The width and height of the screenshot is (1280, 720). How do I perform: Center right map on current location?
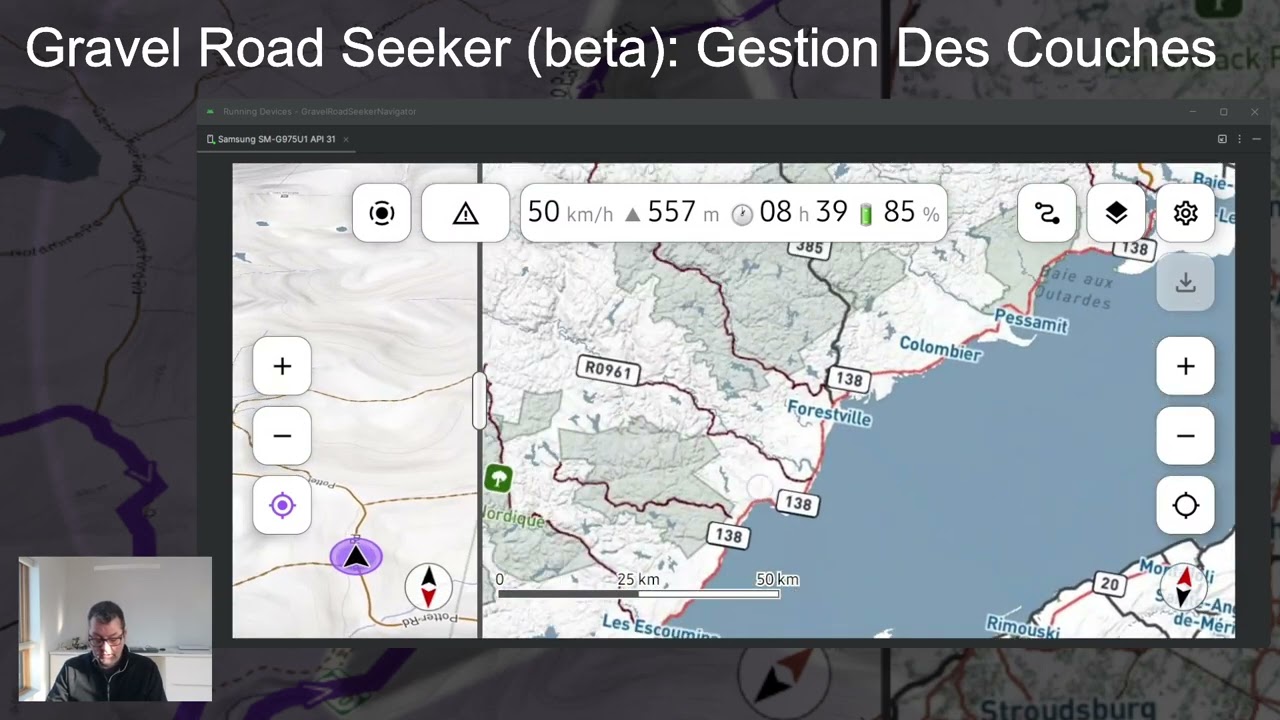(x=1186, y=505)
